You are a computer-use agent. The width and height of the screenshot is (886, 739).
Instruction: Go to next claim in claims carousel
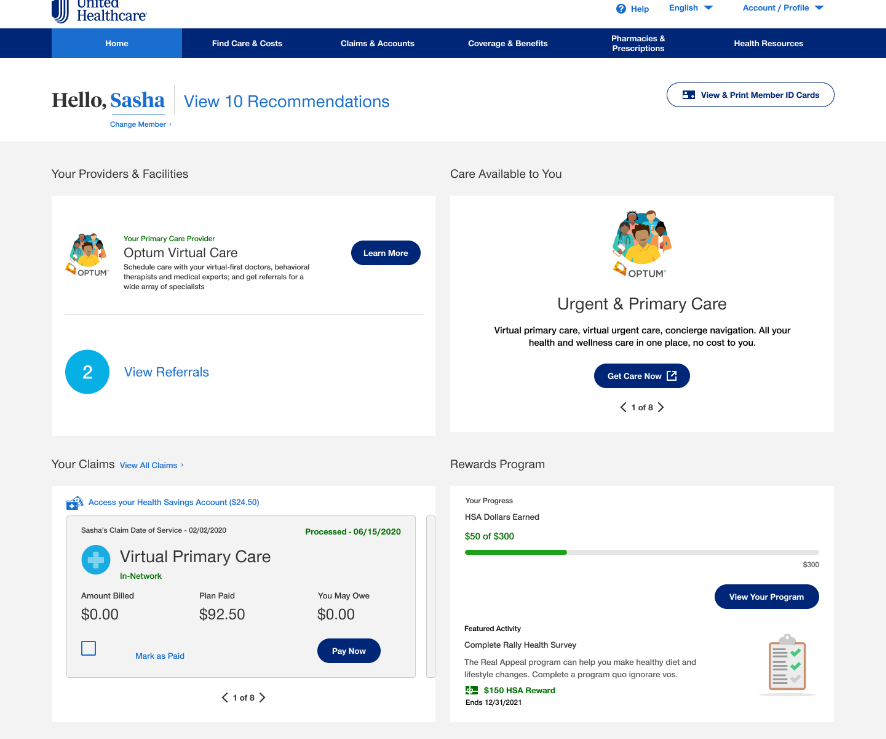coord(262,698)
